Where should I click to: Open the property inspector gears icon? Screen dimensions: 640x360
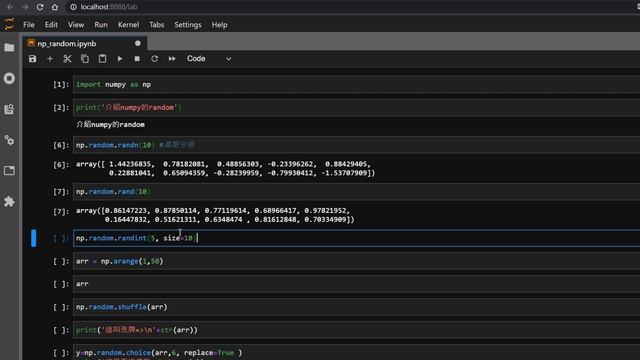(x=9, y=140)
